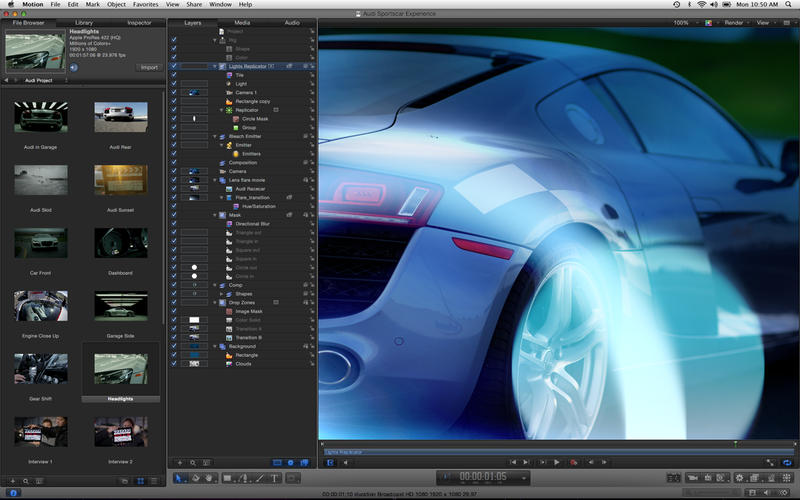This screenshot has height=500, width=800.
Task: Uncheck the Clouds layer checkbox
Action: [x=174, y=363]
